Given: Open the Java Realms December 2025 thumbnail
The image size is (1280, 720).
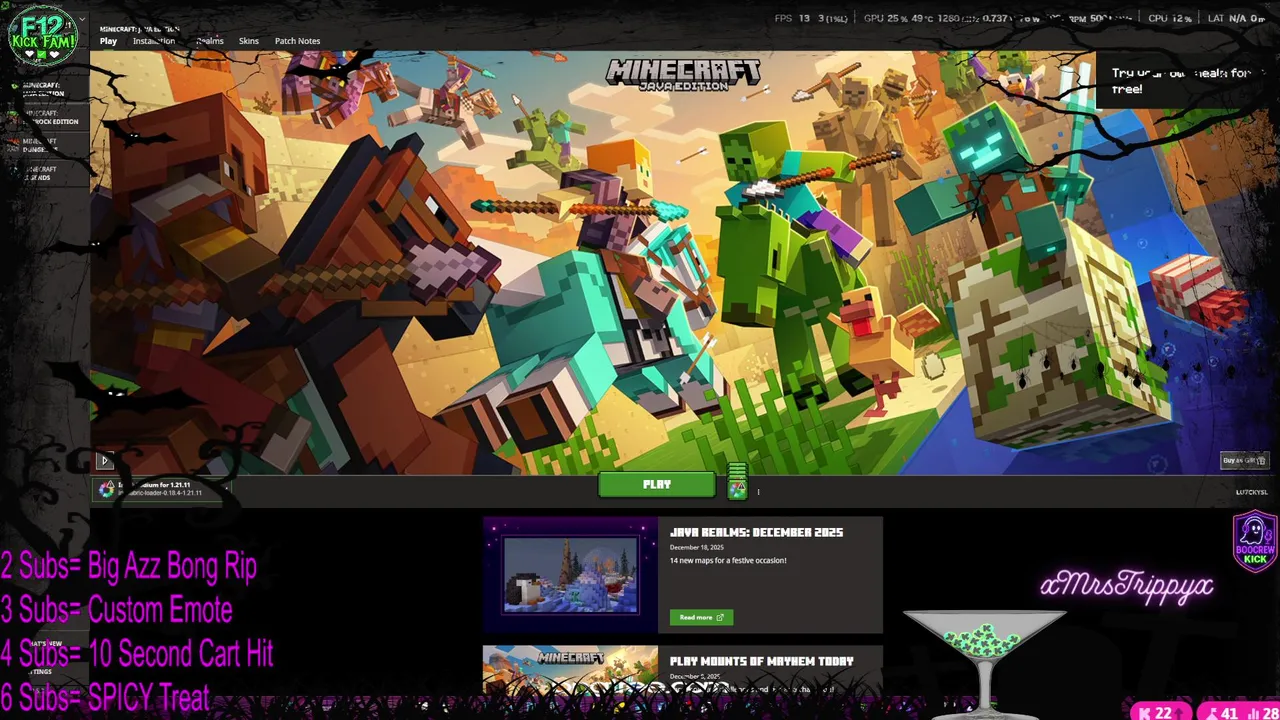Looking at the screenshot, I should pyautogui.click(x=571, y=575).
